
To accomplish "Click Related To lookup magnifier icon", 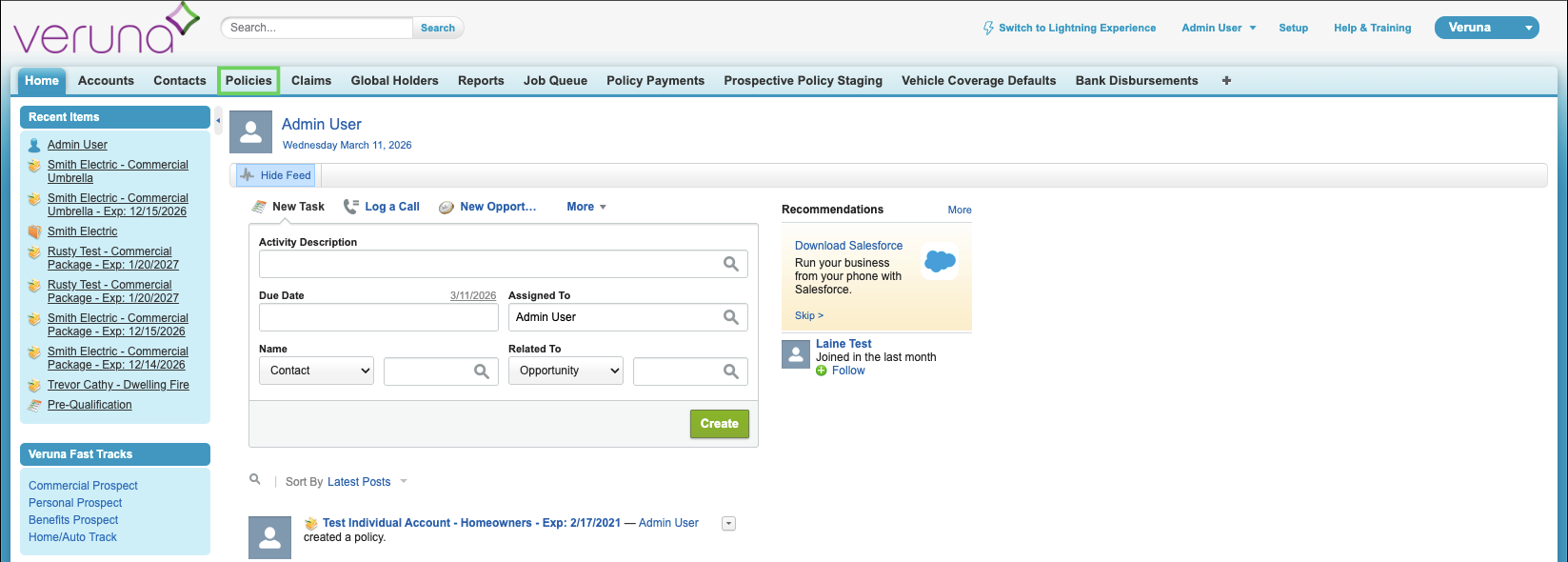I will [x=731, y=371].
